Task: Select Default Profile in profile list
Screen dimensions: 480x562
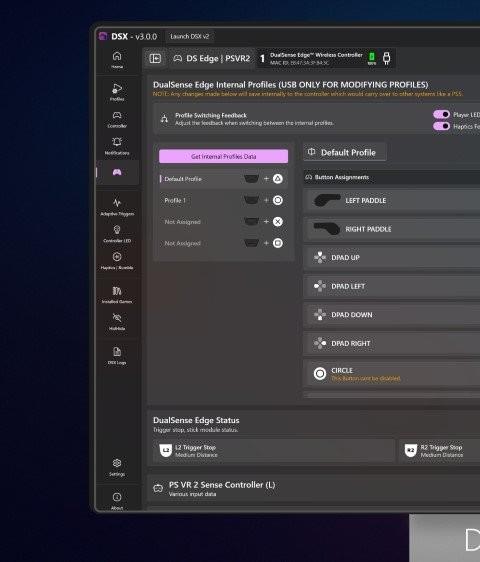Action: tap(223, 179)
